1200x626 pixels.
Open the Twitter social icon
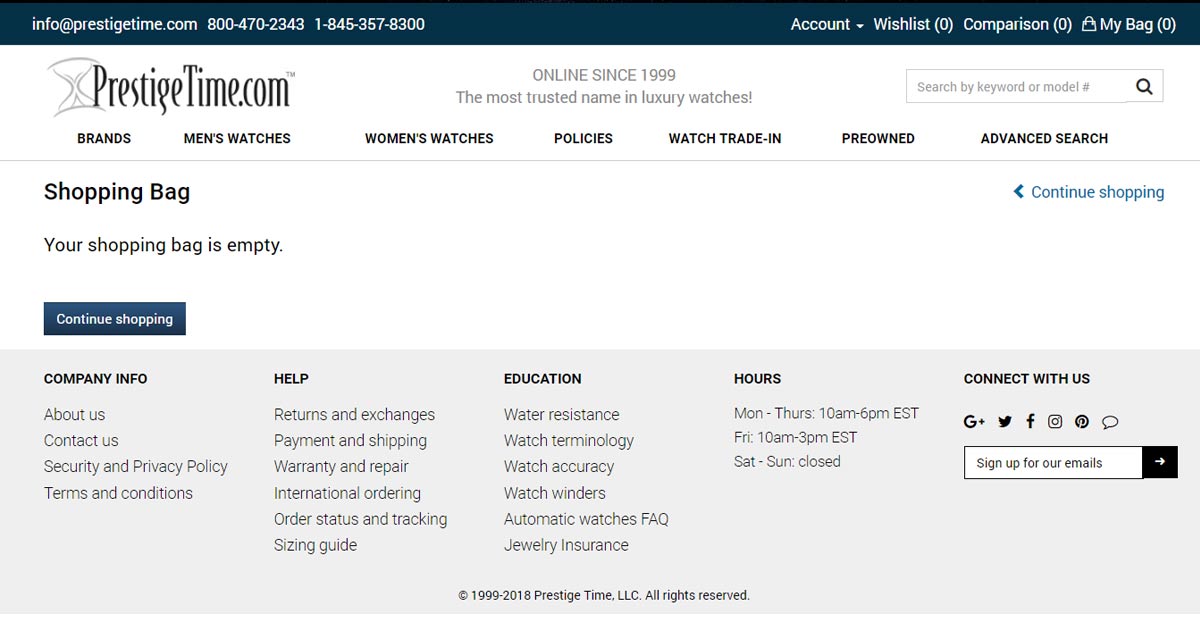[1005, 422]
